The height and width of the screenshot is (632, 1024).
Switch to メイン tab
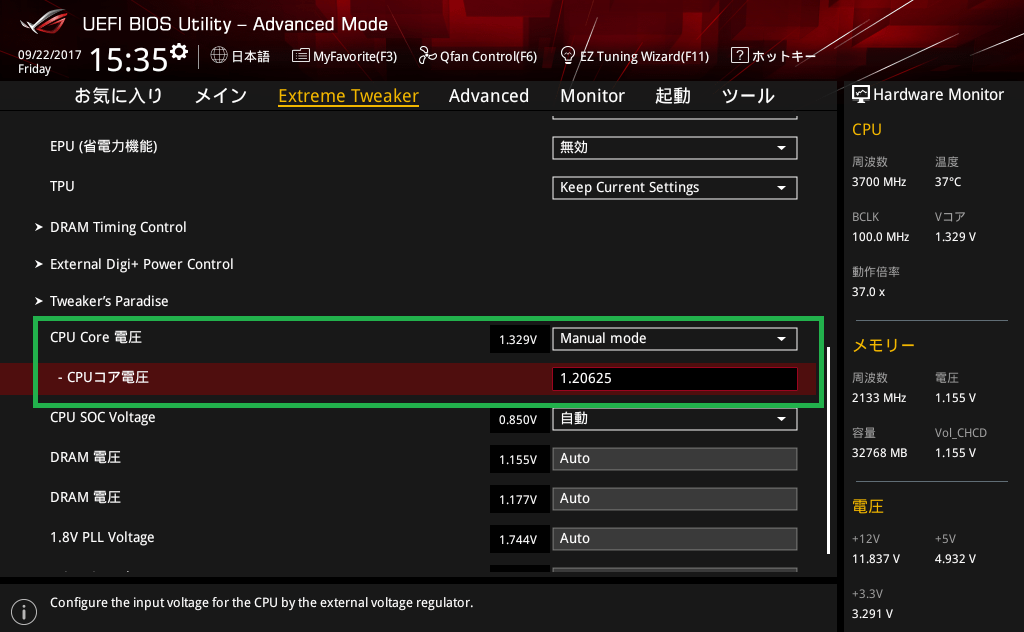click(221, 95)
